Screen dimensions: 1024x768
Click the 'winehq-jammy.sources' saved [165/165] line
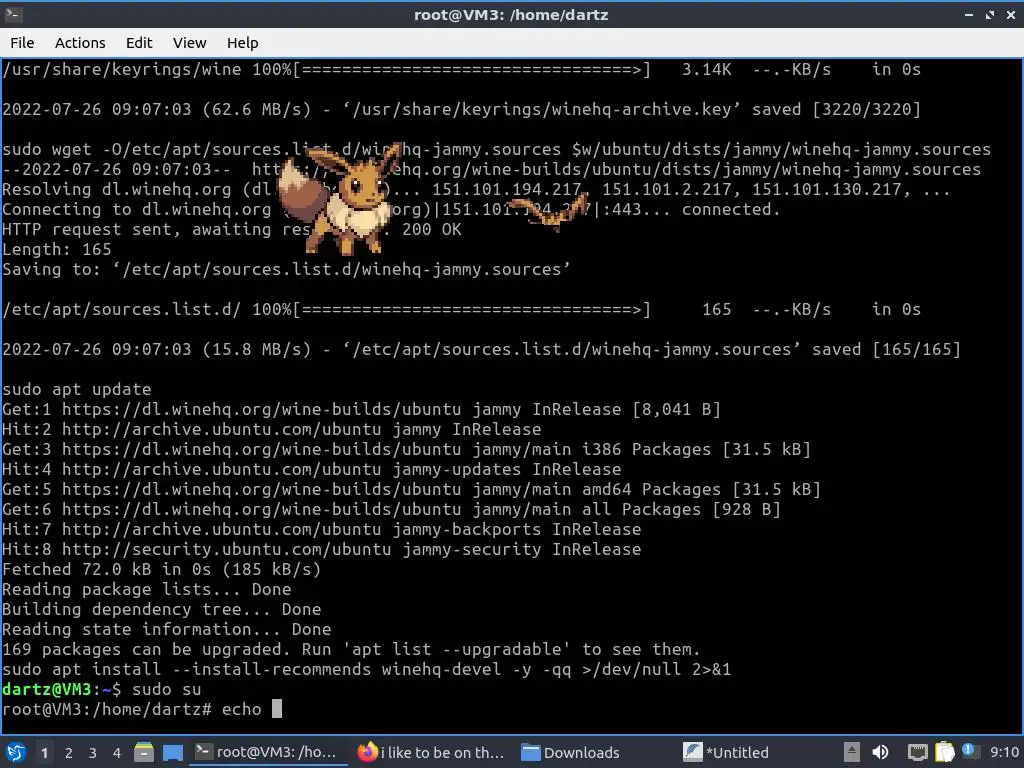[x=481, y=349]
